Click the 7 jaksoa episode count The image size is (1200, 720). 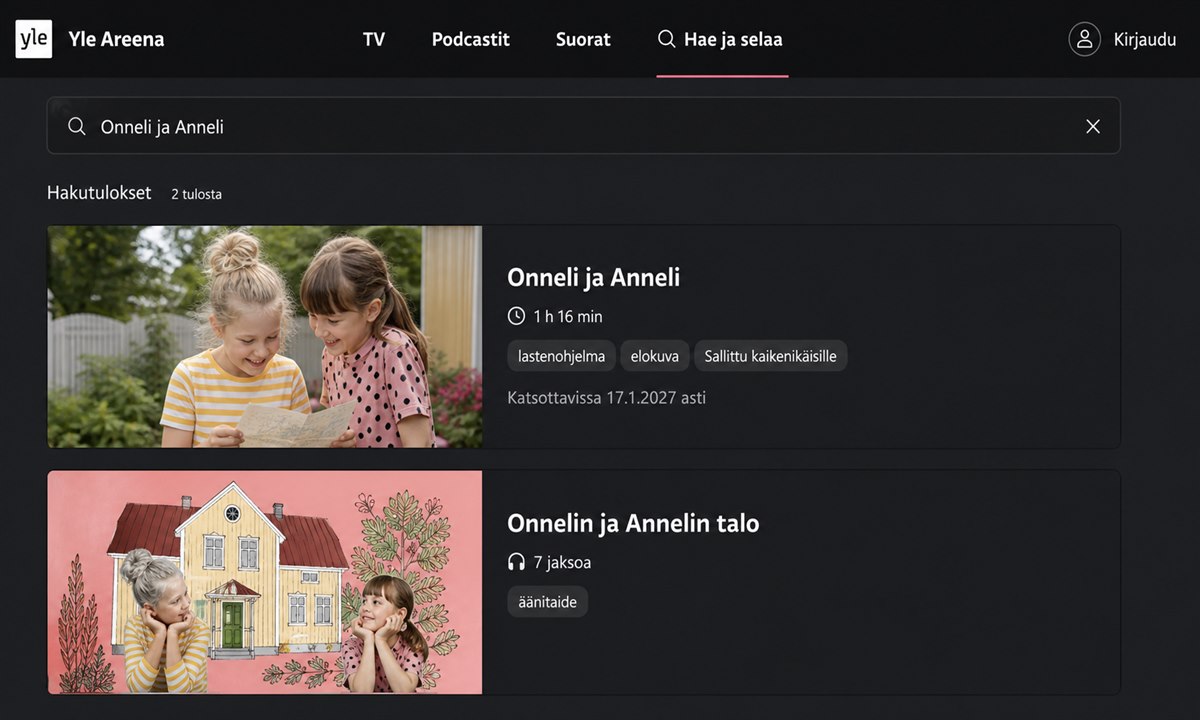562,563
